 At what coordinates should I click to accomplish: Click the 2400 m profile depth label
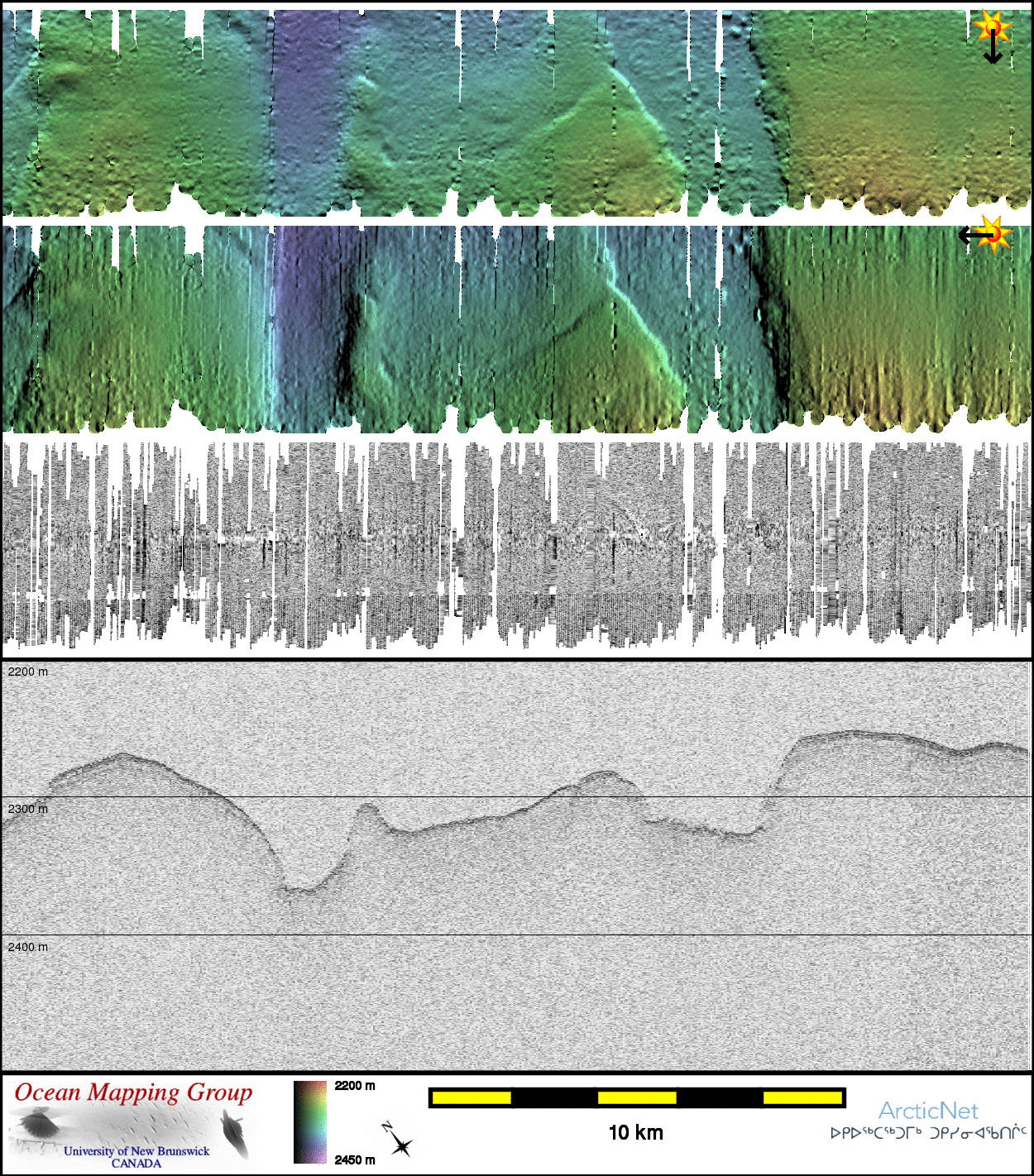click(x=28, y=947)
